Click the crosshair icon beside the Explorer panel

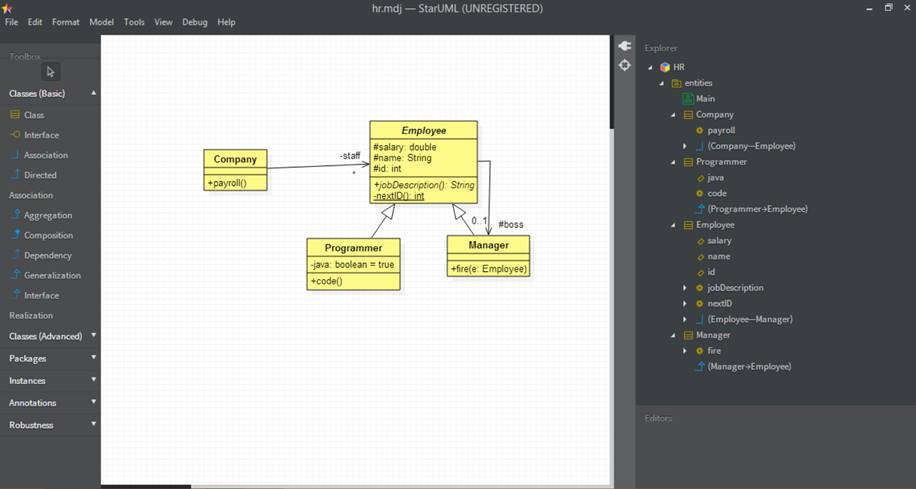click(x=625, y=65)
